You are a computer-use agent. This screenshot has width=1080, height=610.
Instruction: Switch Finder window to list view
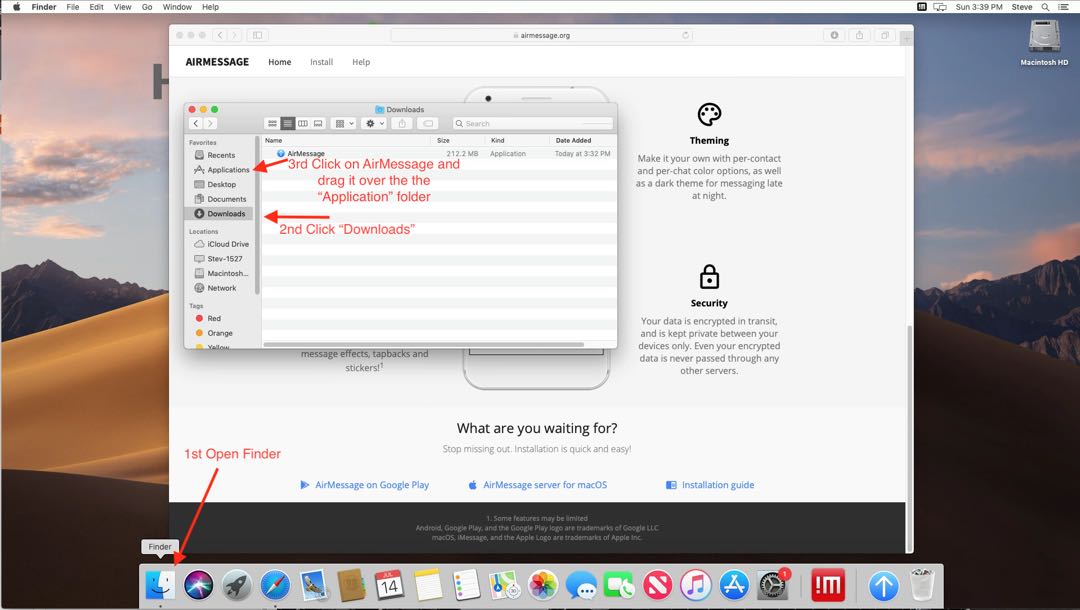click(288, 123)
